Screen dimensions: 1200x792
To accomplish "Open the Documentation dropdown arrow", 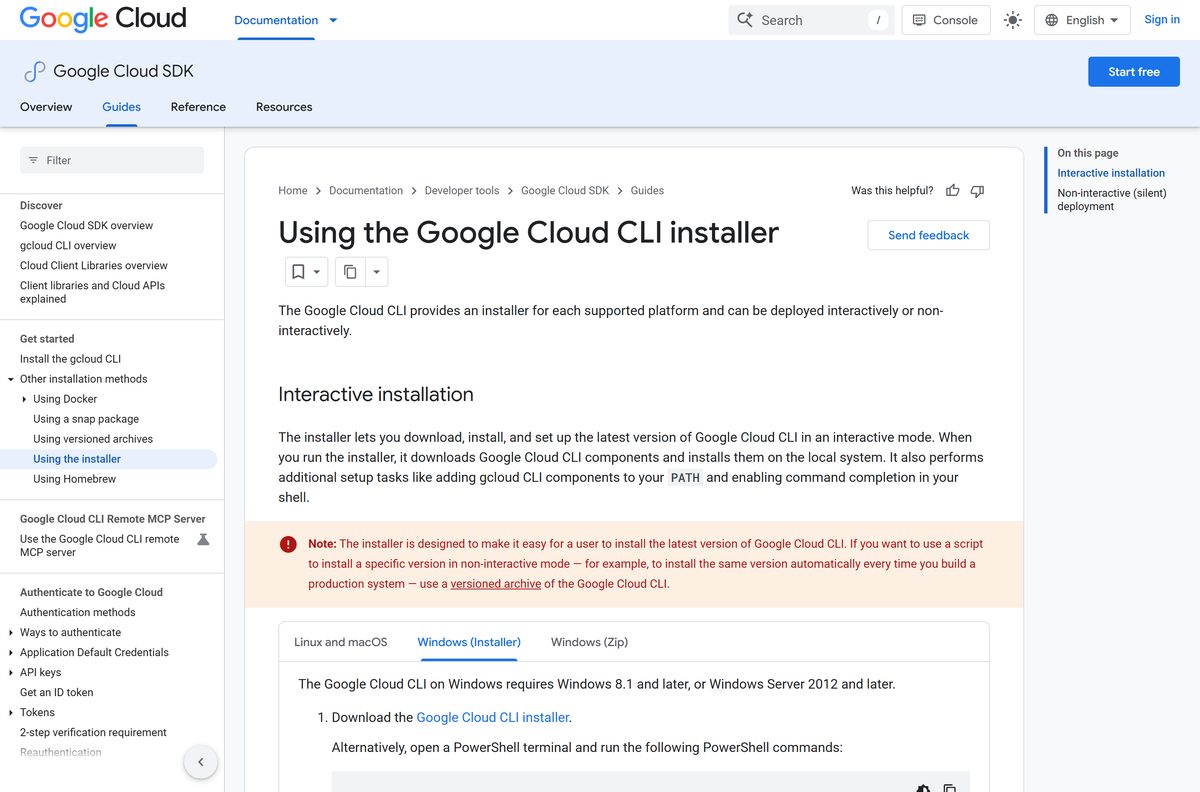I will click(333, 20).
